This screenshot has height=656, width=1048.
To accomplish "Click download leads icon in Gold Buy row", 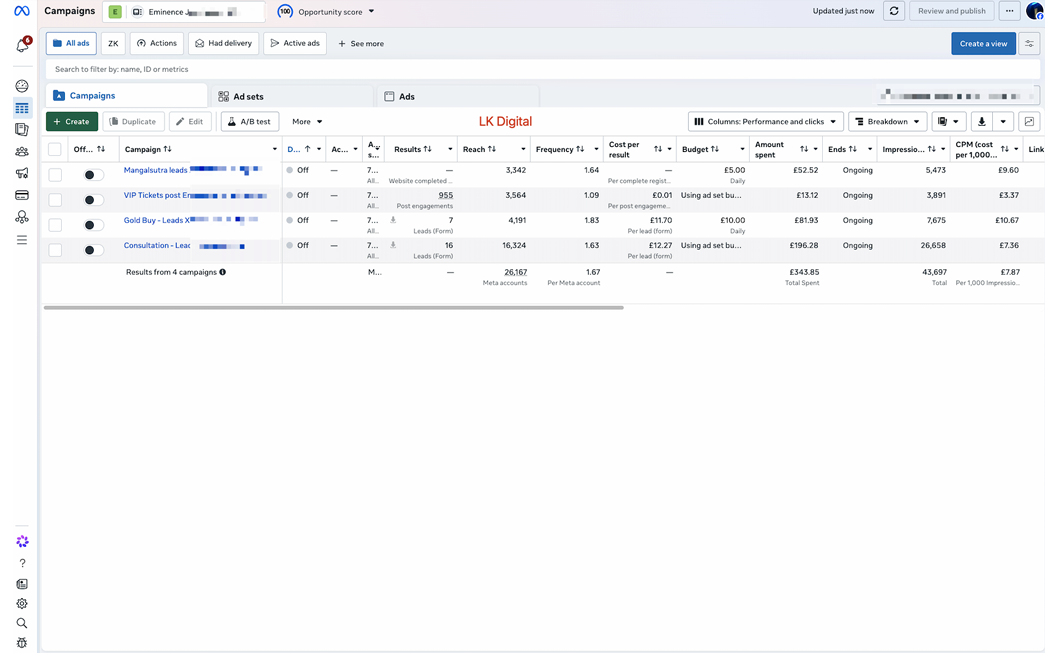I will pyautogui.click(x=393, y=220).
